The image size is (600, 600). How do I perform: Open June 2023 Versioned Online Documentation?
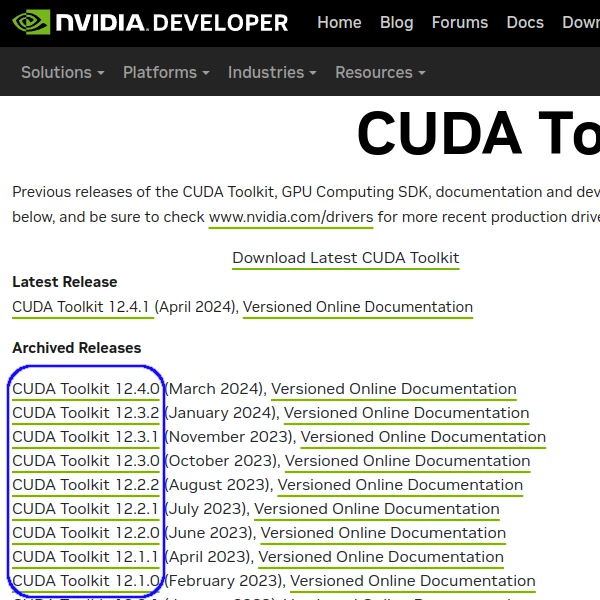pos(383,533)
